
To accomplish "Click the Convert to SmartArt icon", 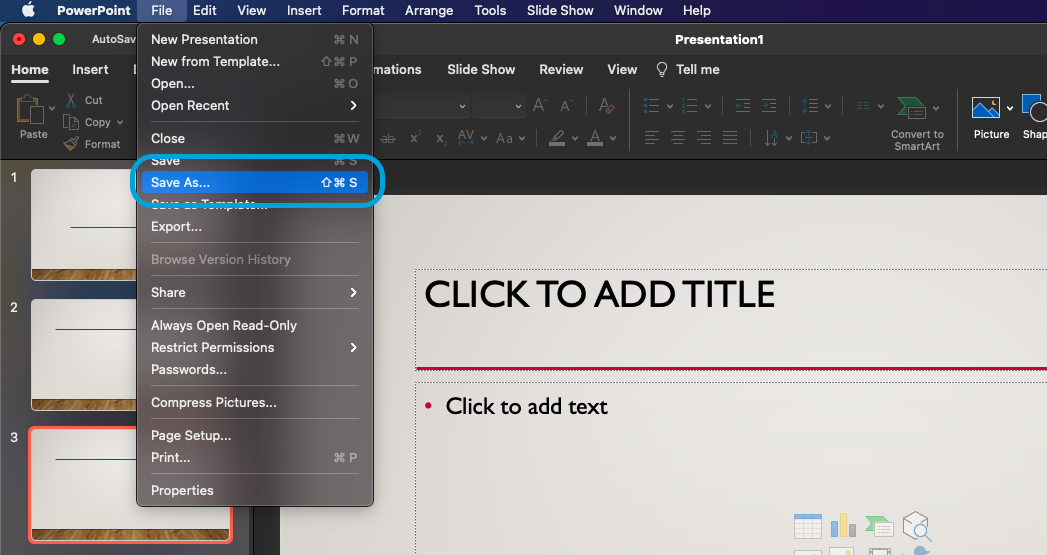I will coord(911,108).
